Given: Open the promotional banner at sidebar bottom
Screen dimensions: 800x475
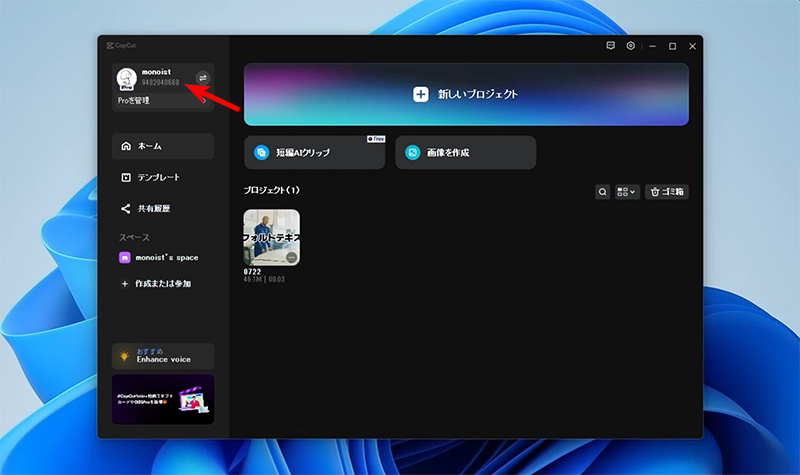Looking at the screenshot, I should [x=163, y=399].
